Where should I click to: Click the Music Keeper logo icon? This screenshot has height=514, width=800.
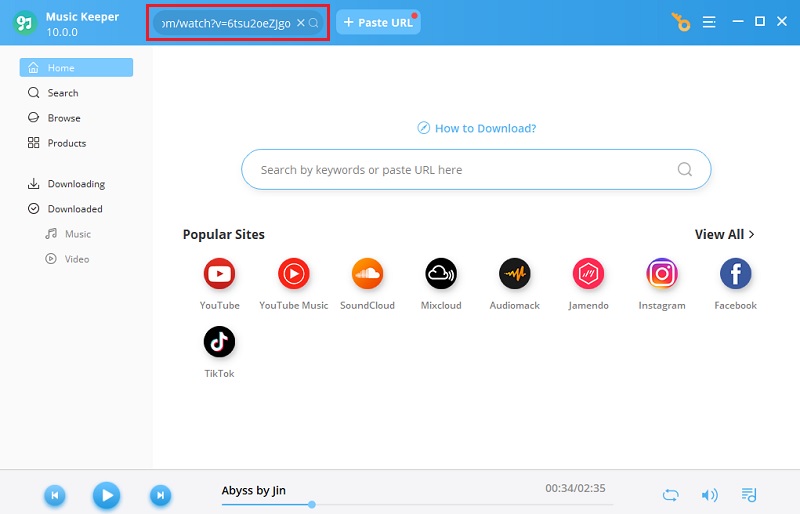[24, 23]
